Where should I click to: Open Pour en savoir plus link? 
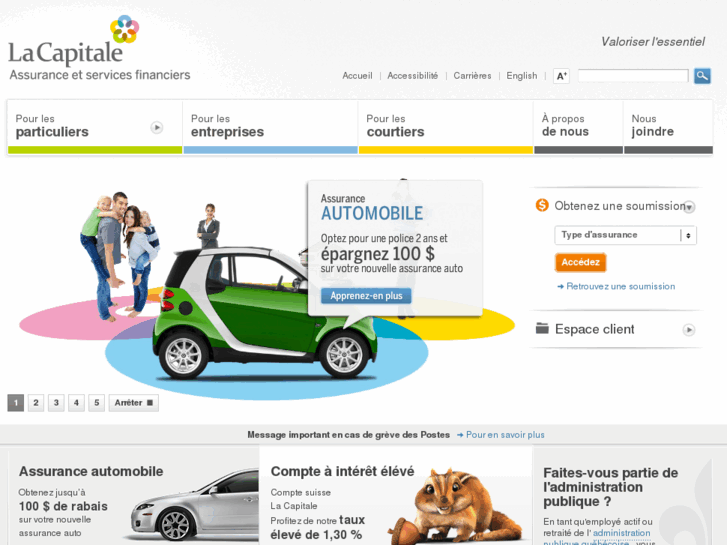pyautogui.click(x=505, y=435)
